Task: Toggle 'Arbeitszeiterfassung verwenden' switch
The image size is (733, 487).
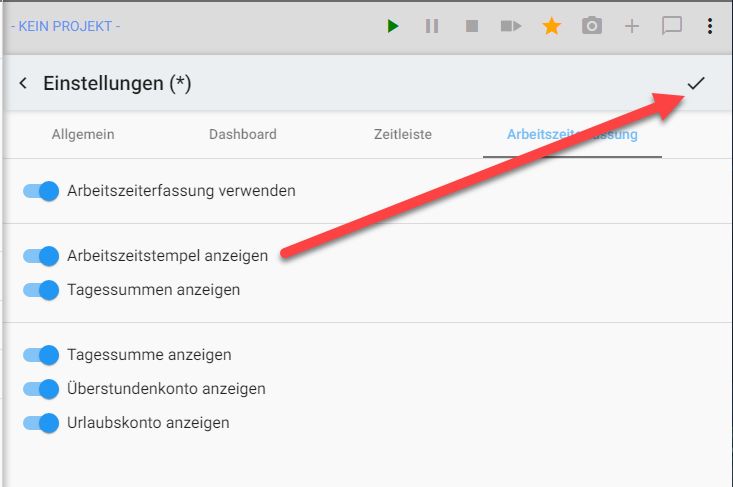Action: tap(41, 191)
